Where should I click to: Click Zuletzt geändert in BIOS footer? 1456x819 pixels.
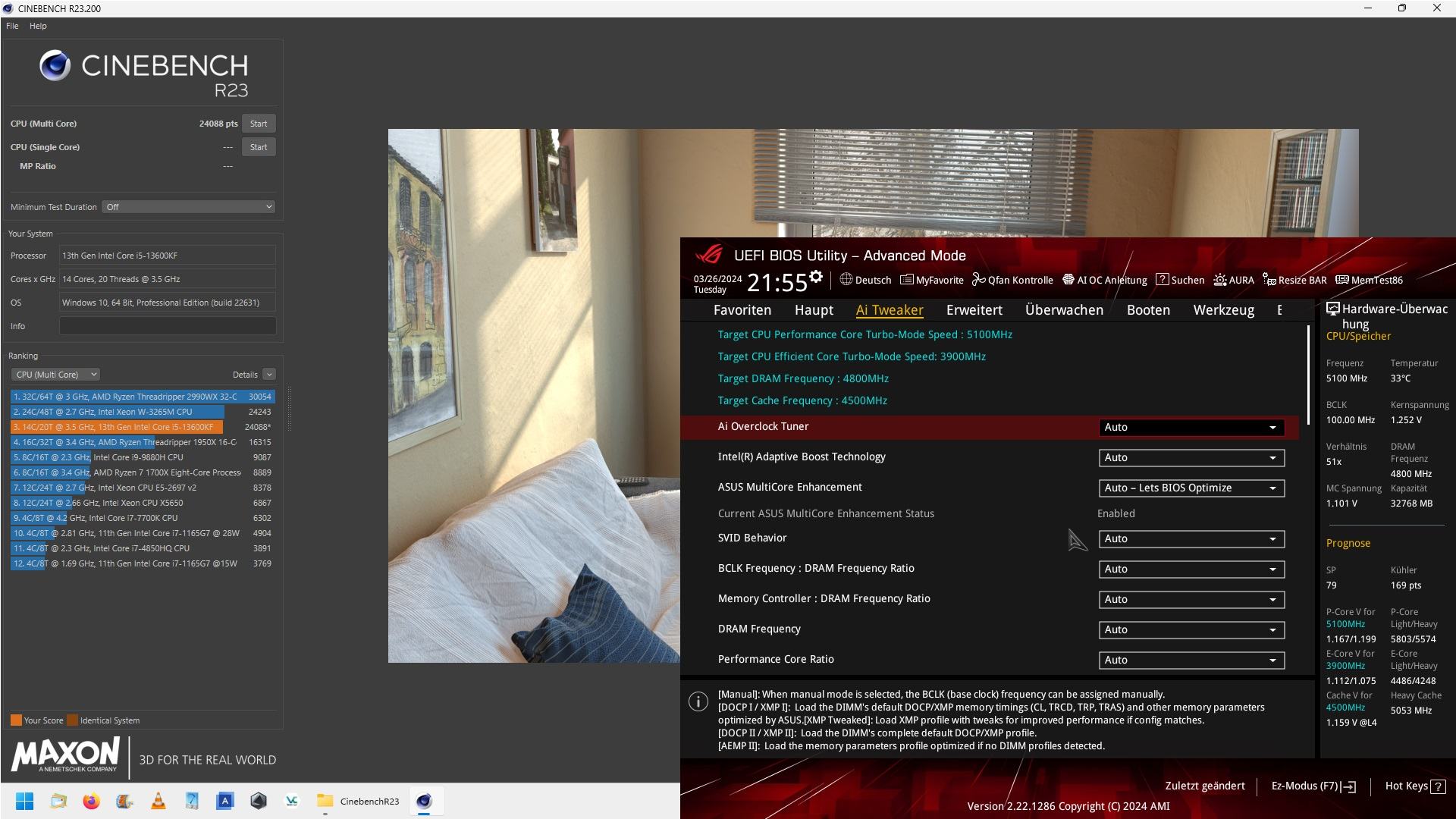(1205, 786)
